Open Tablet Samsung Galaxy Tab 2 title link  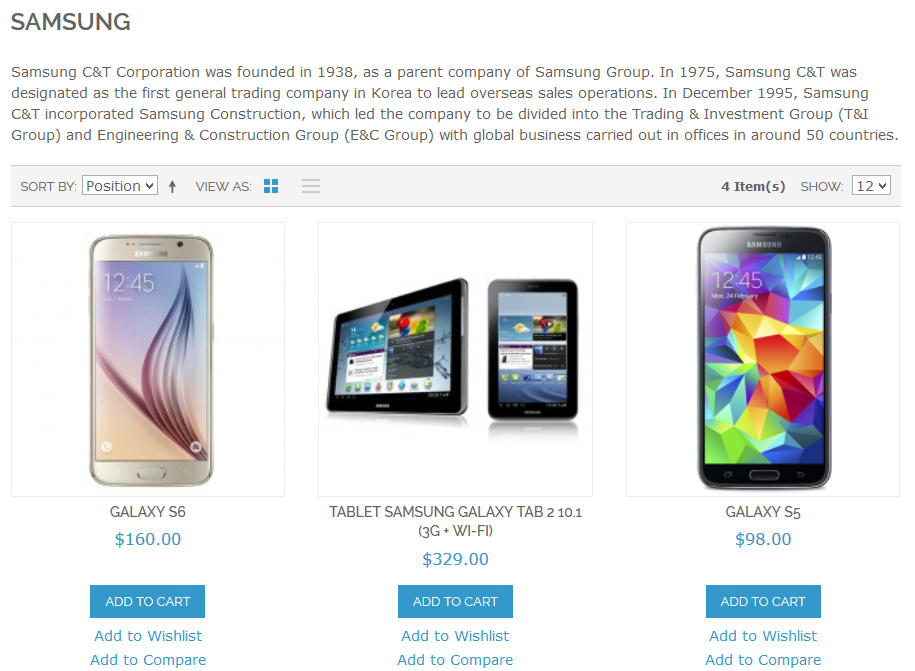coord(455,522)
